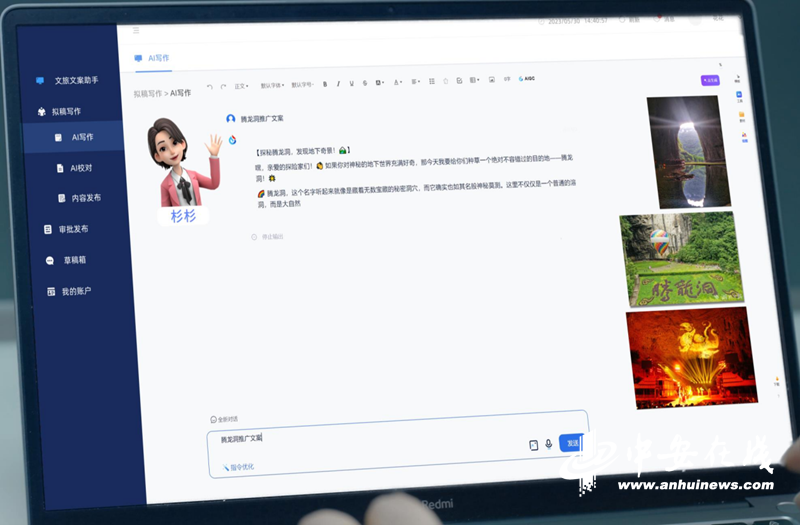Click the undo arrow in the editor toolbar

[x=209, y=86]
